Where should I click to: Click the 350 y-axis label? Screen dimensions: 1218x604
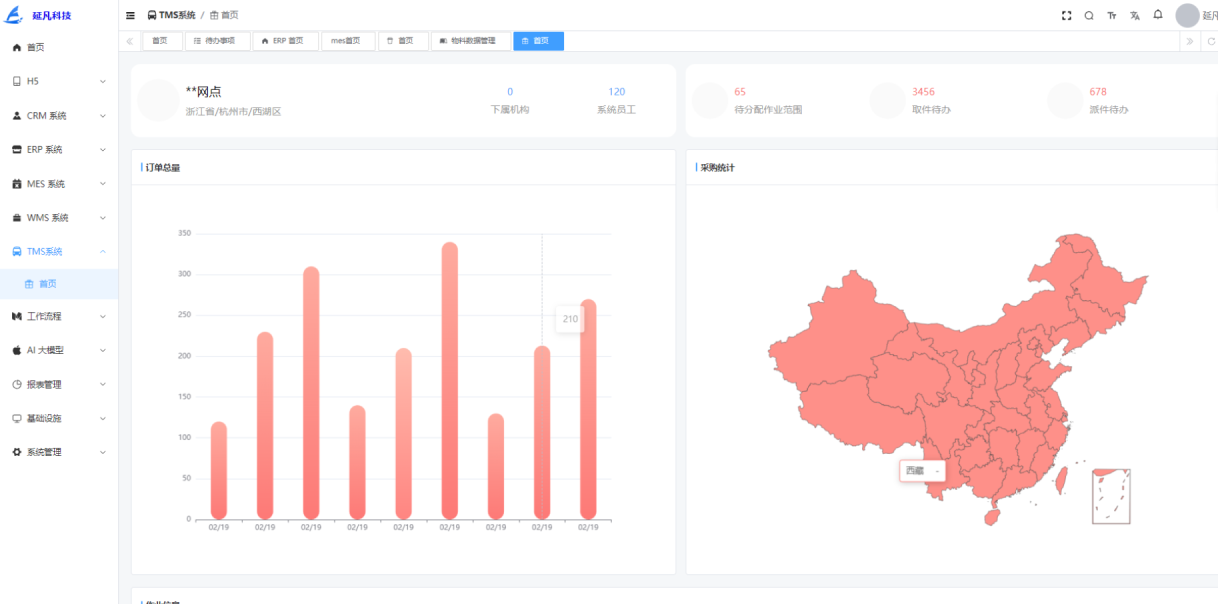[184, 233]
